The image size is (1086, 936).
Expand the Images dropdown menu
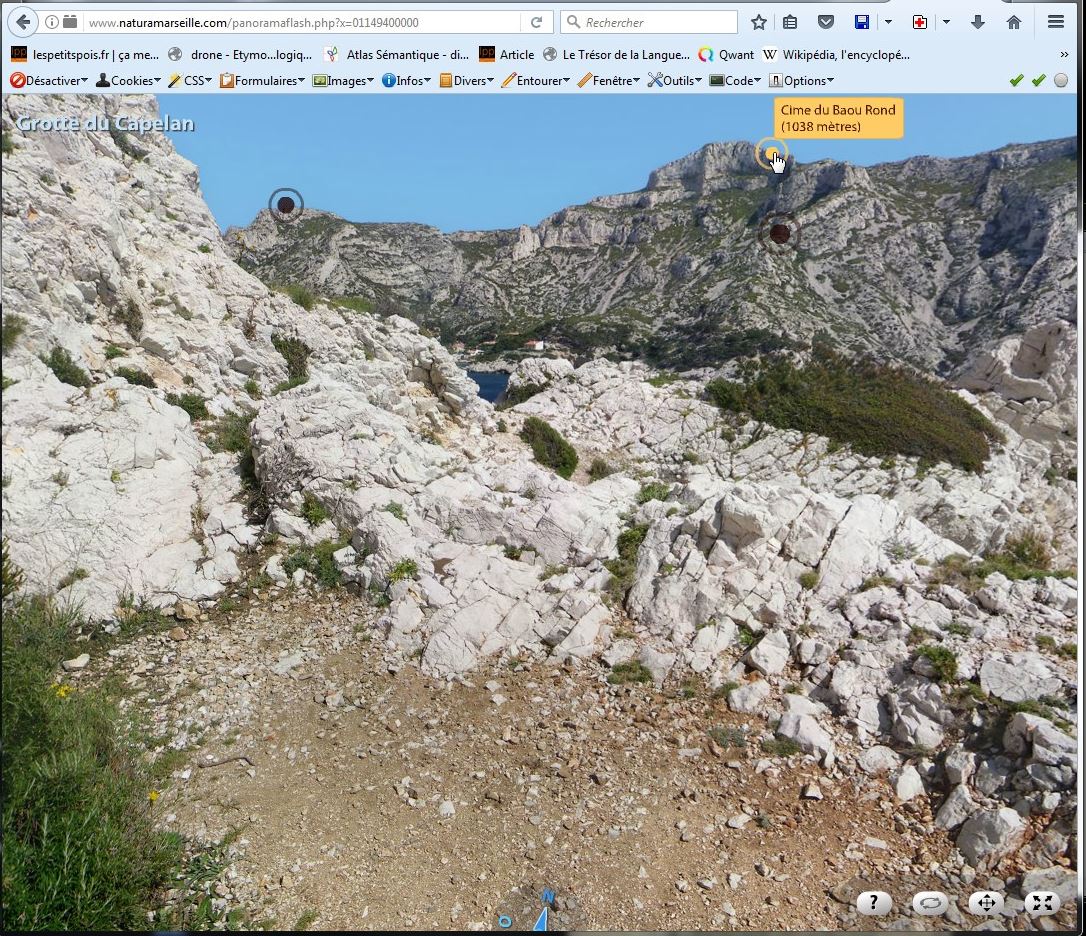[343, 80]
